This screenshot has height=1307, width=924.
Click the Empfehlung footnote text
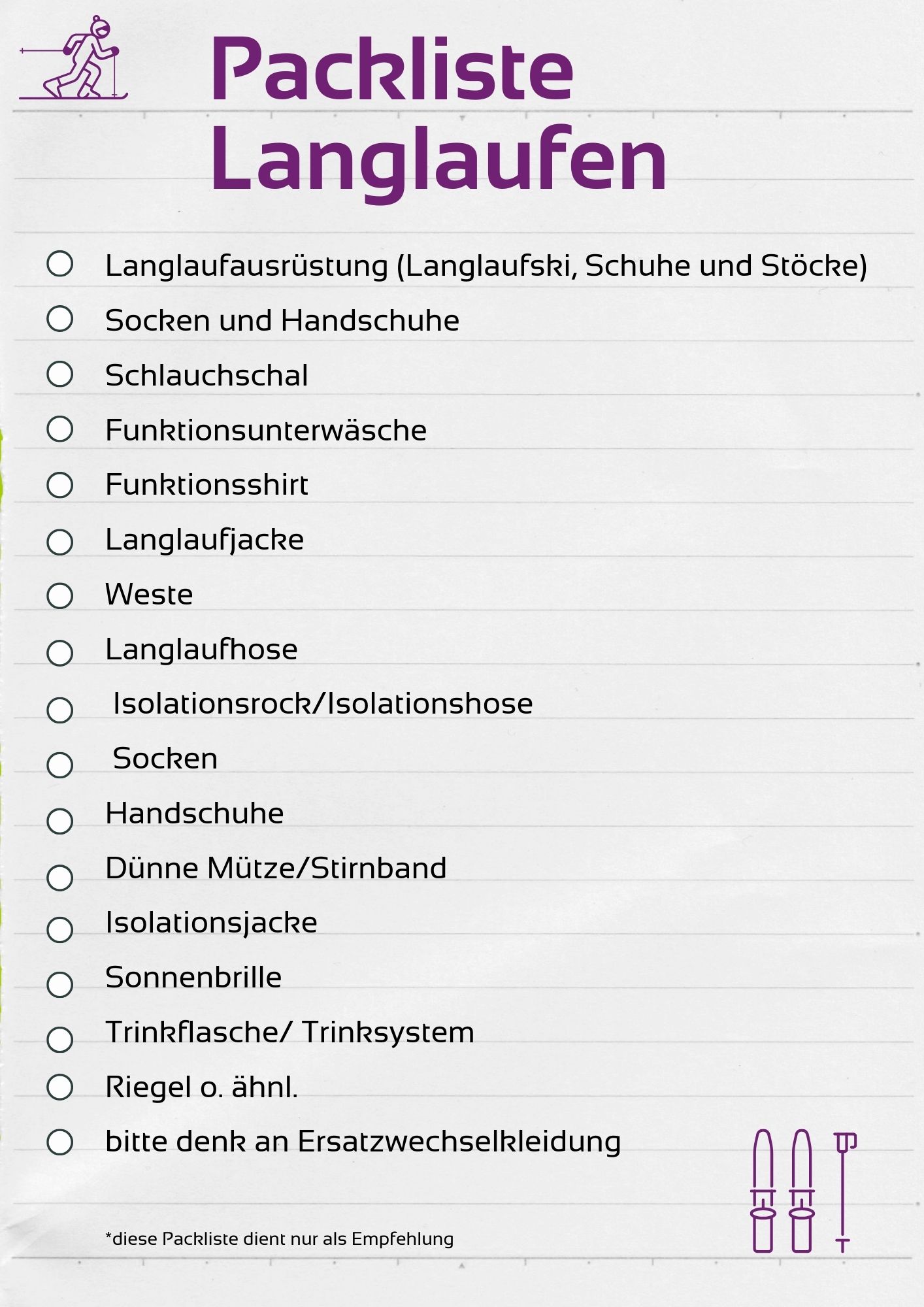[279, 1239]
